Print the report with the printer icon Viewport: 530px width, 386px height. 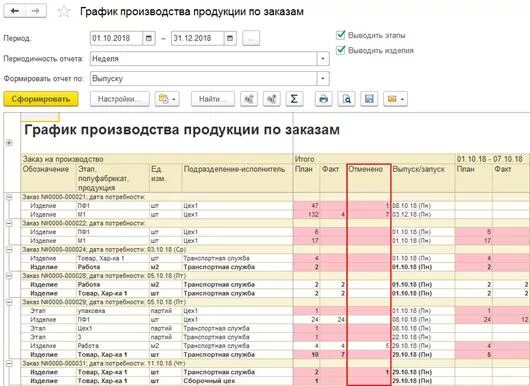323,99
